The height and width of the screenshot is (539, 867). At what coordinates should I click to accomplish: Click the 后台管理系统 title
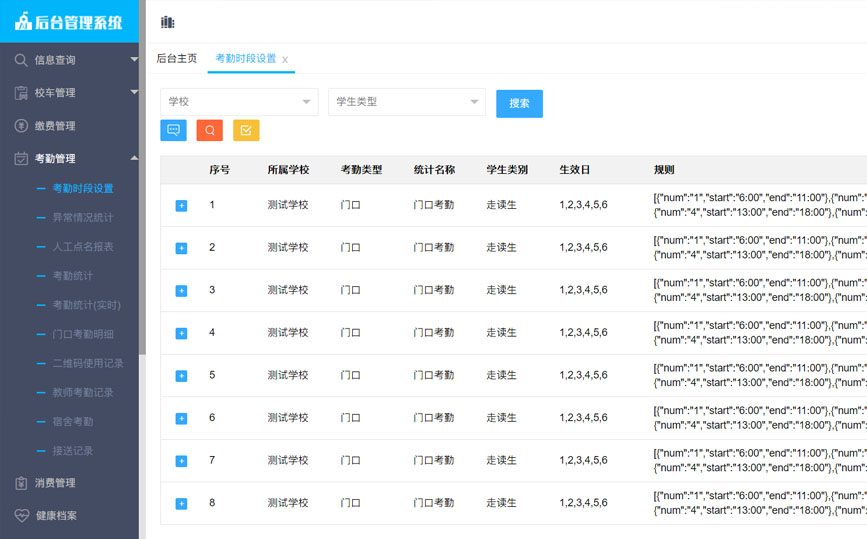coord(79,22)
